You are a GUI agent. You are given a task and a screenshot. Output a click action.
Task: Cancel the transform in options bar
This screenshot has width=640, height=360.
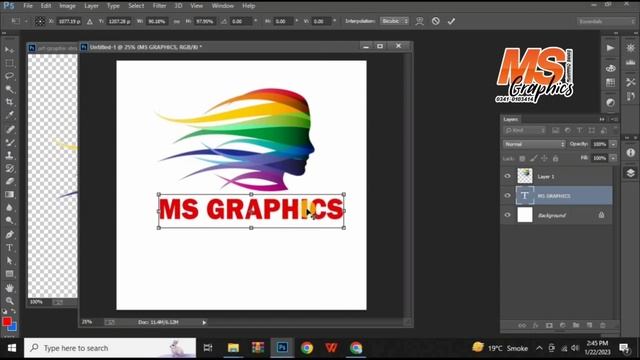click(436, 21)
